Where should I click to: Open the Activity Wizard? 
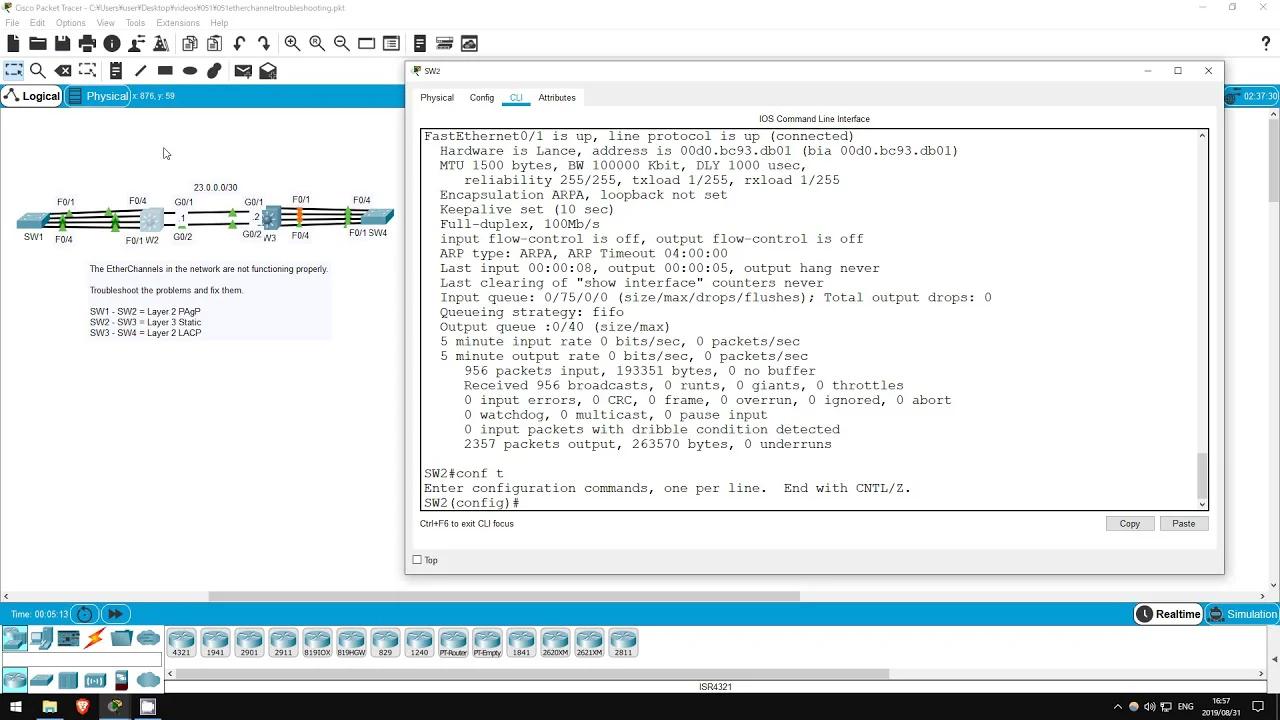(161, 43)
